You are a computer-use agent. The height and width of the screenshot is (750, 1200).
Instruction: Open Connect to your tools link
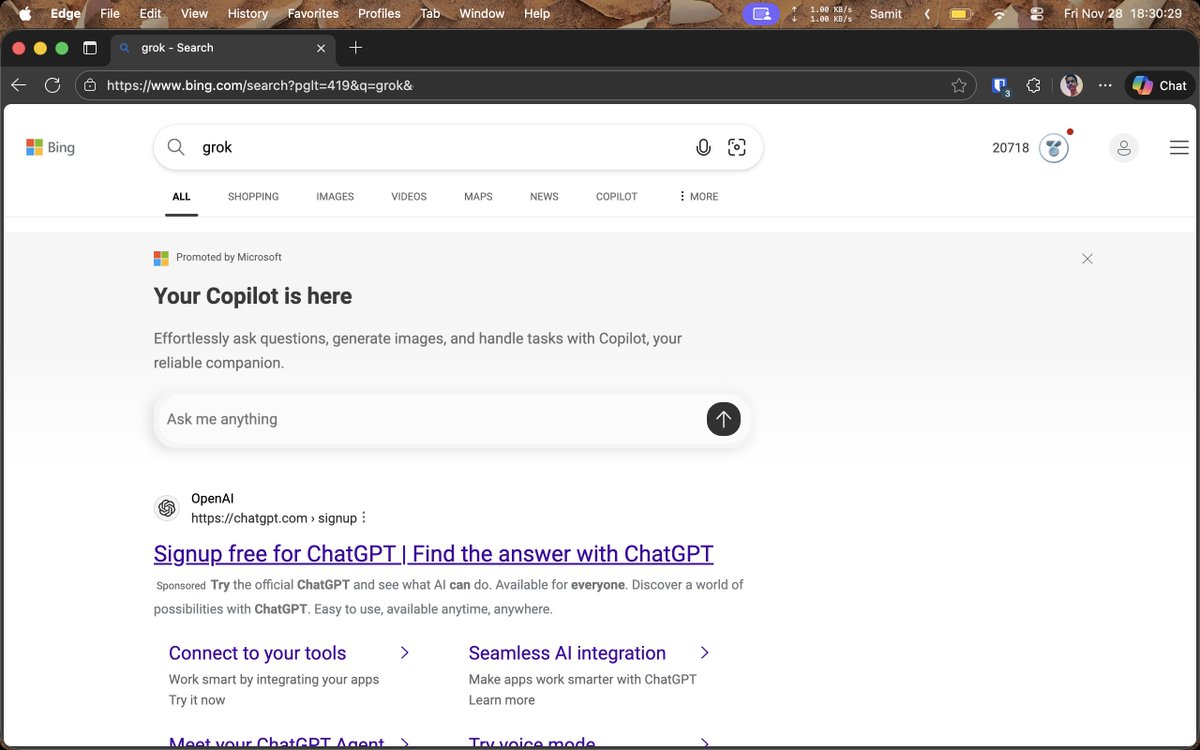[257, 653]
